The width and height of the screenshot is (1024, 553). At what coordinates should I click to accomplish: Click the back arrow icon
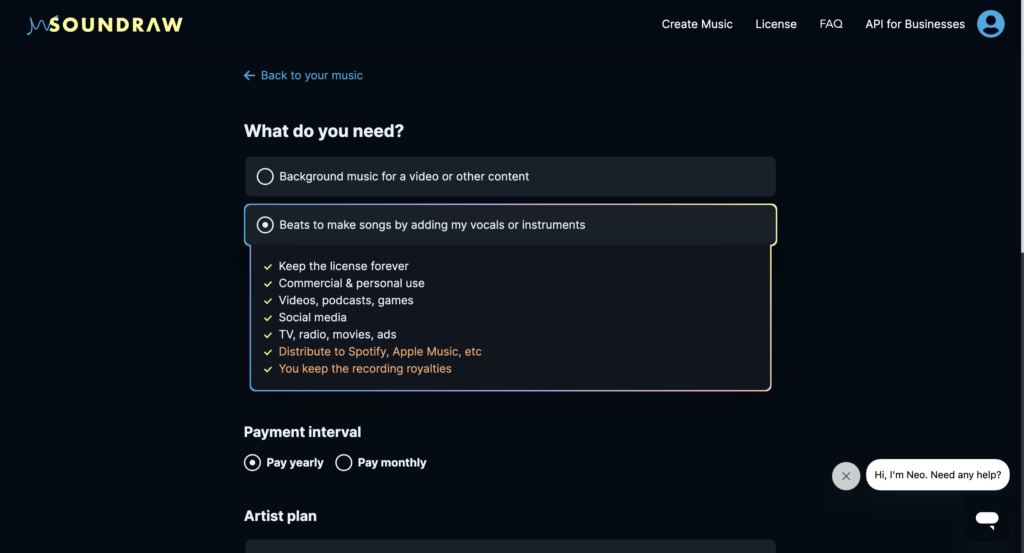[x=249, y=76]
